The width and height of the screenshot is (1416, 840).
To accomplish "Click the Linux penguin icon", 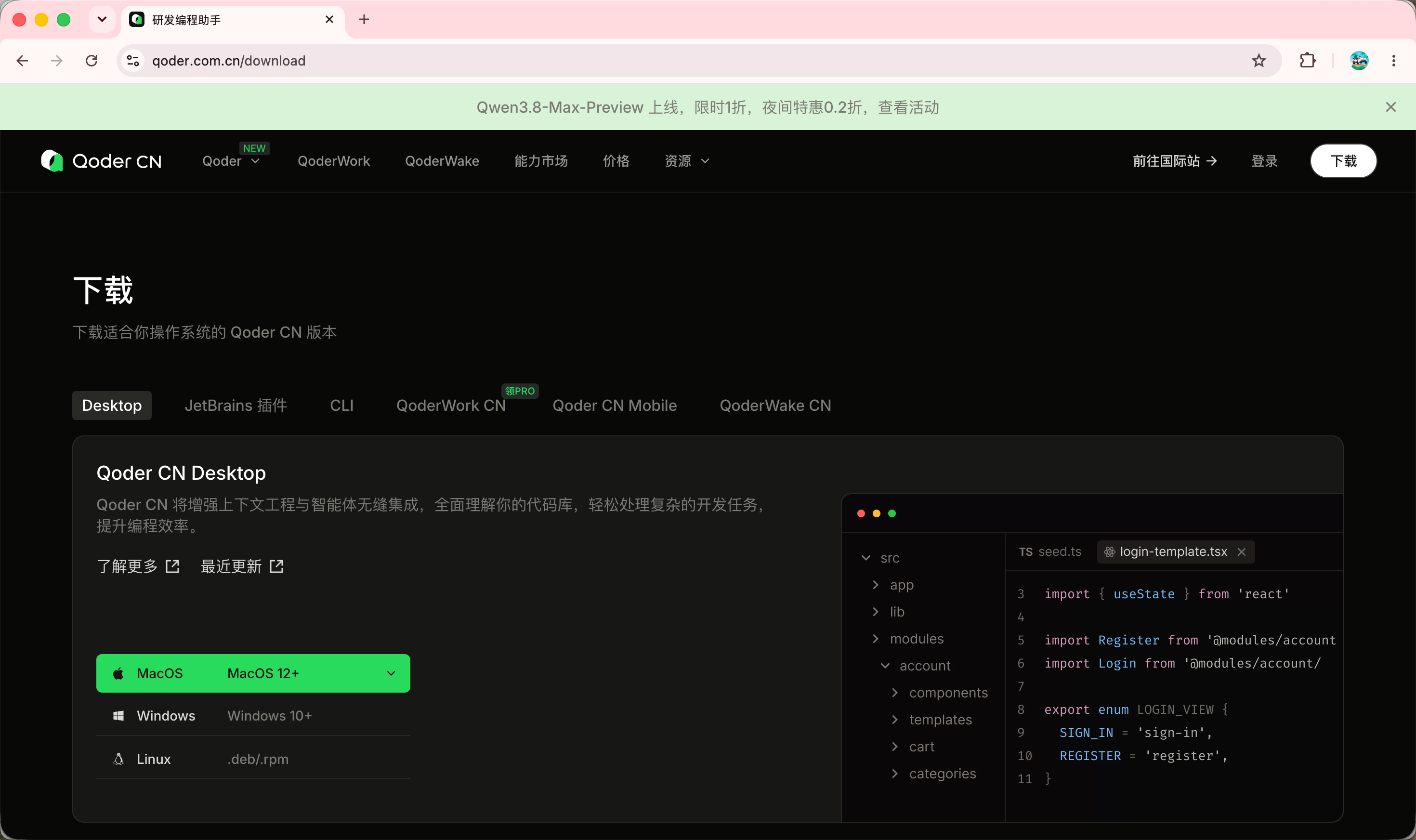I will click(118, 759).
